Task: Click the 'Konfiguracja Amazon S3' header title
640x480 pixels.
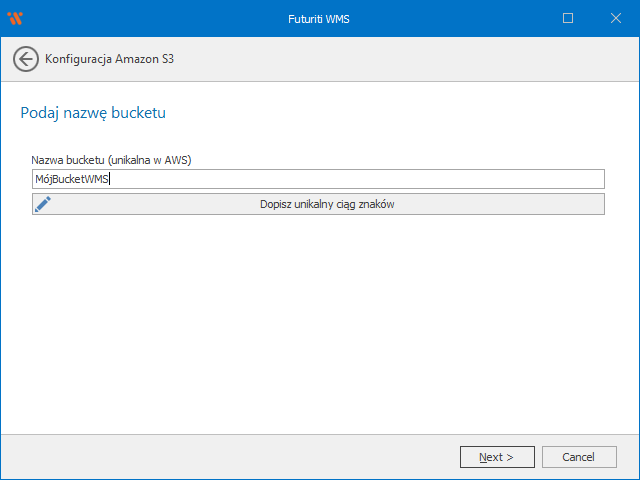Action: click(110, 59)
